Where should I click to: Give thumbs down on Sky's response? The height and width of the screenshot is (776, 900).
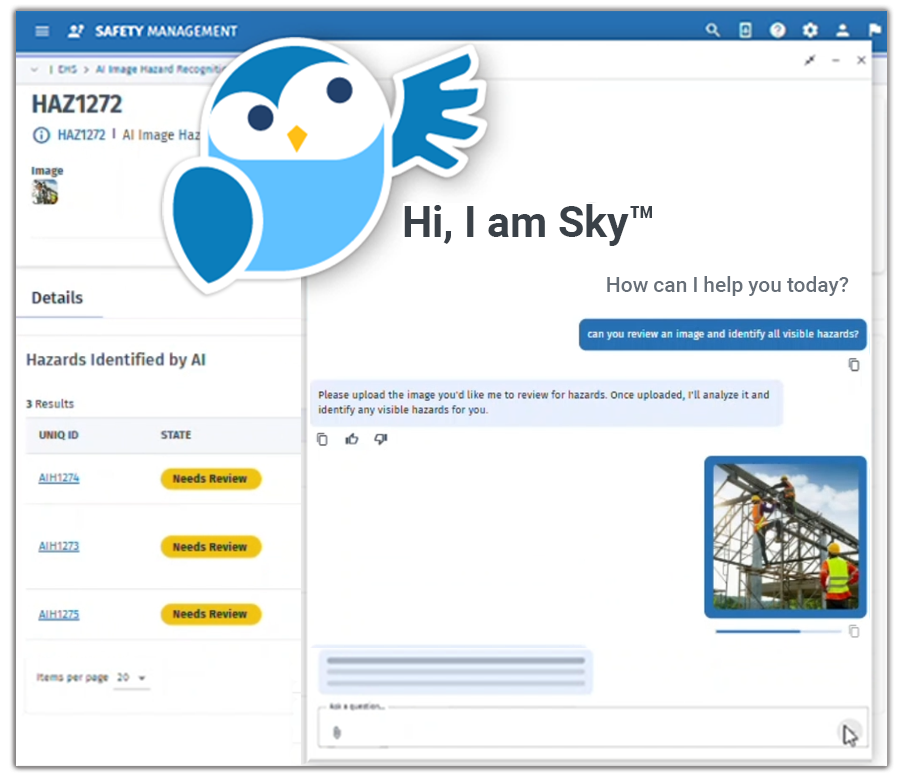[380, 439]
